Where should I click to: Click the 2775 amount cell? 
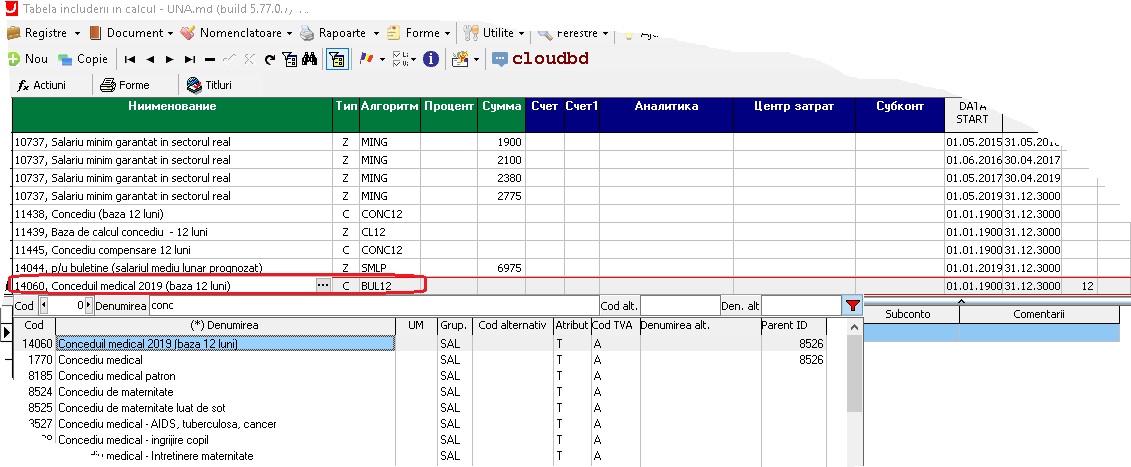(x=501, y=196)
